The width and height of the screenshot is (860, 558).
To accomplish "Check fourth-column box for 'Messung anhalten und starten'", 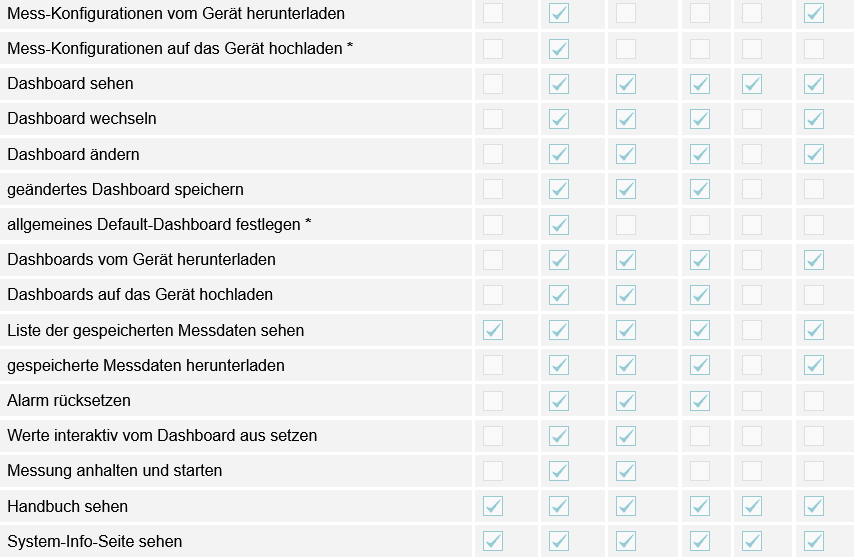I will (700, 471).
